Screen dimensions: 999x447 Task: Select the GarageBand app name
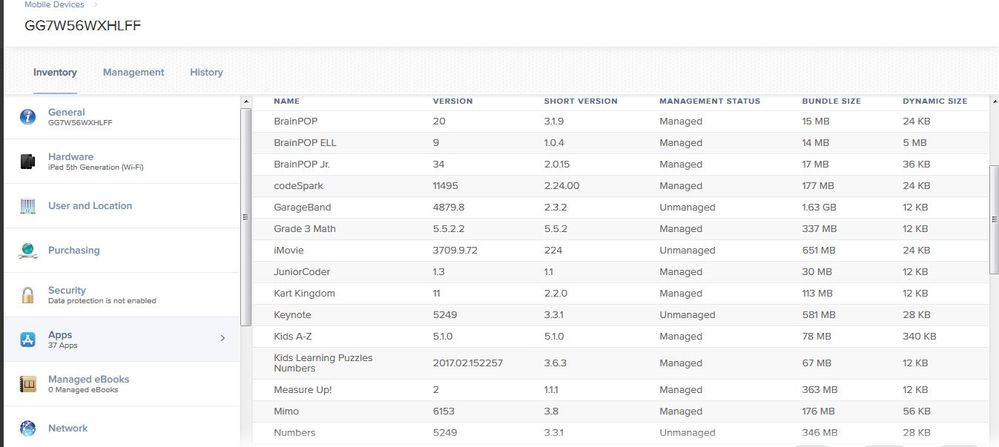(x=302, y=208)
